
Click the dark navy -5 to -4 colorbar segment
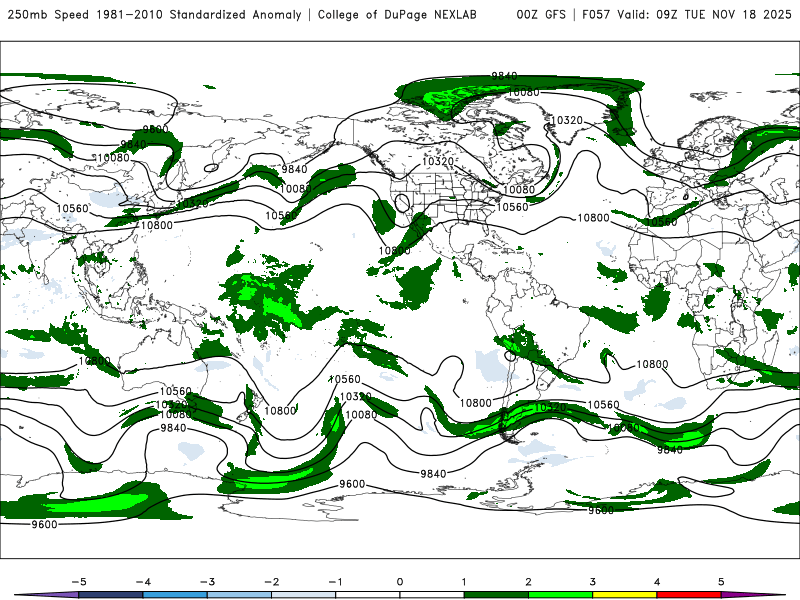pyautogui.click(x=111, y=595)
